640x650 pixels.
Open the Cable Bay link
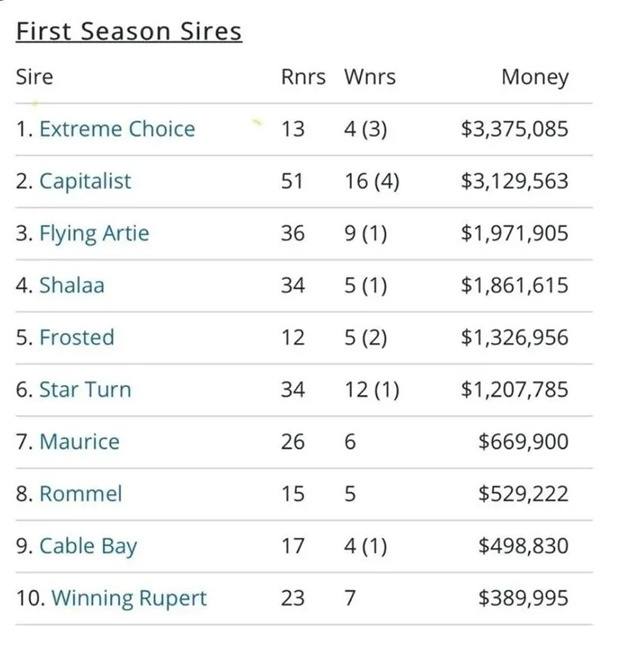88,546
